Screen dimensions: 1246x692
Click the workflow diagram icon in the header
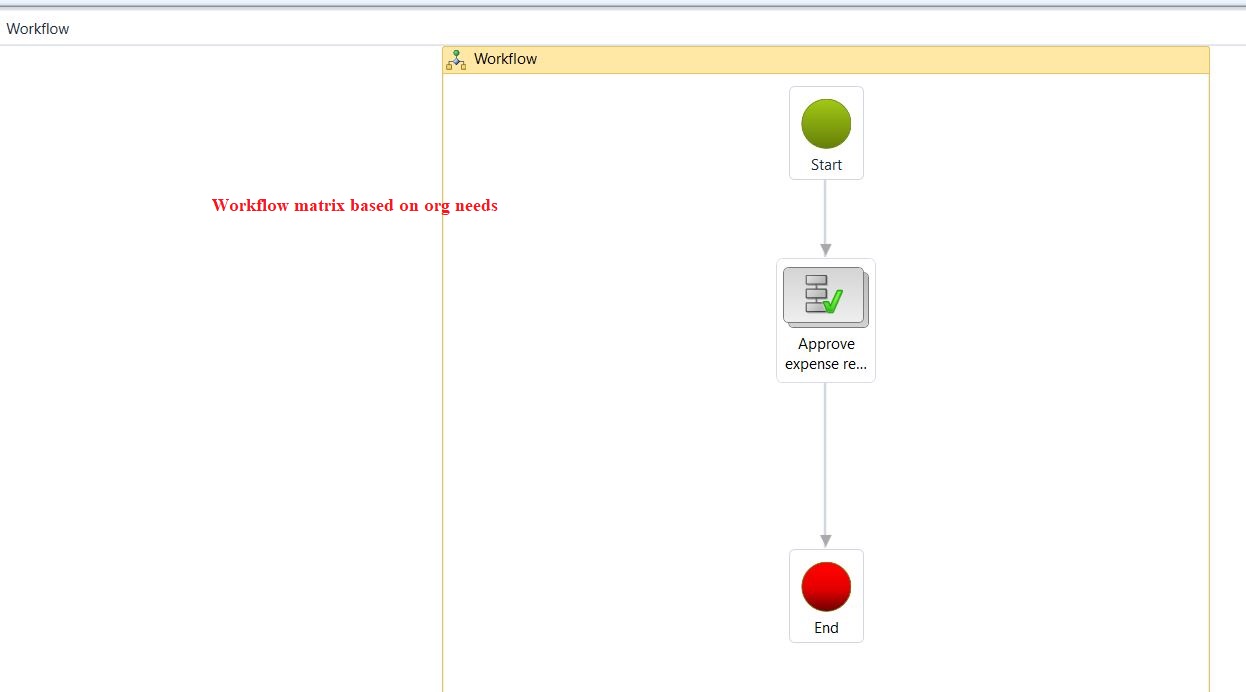456,59
